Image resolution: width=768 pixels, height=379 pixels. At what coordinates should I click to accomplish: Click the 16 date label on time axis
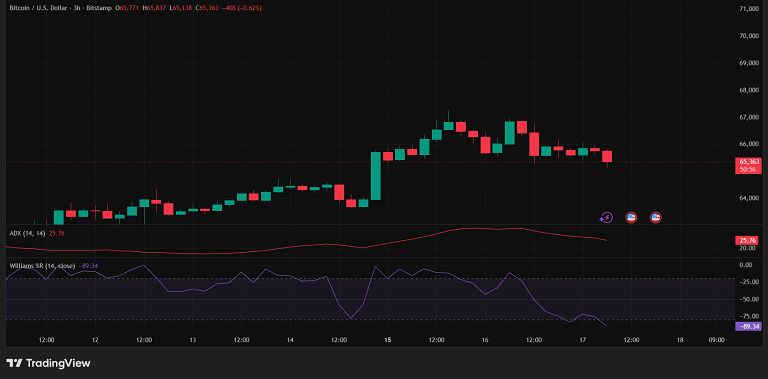tap(485, 340)
